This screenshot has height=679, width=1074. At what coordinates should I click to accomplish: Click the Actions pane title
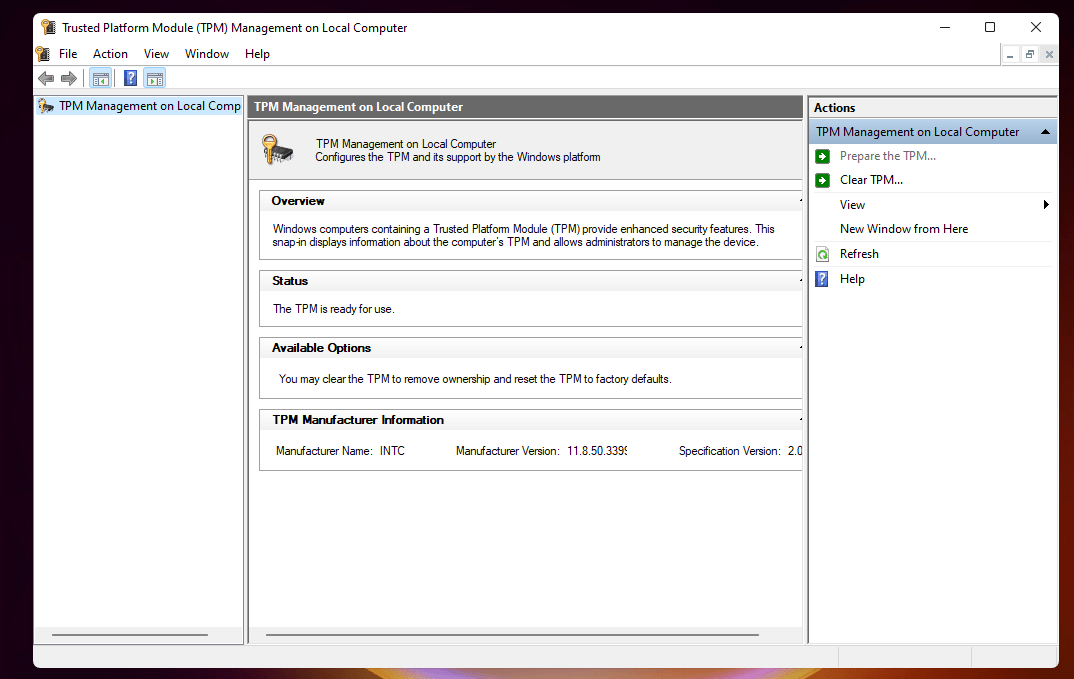834,108
